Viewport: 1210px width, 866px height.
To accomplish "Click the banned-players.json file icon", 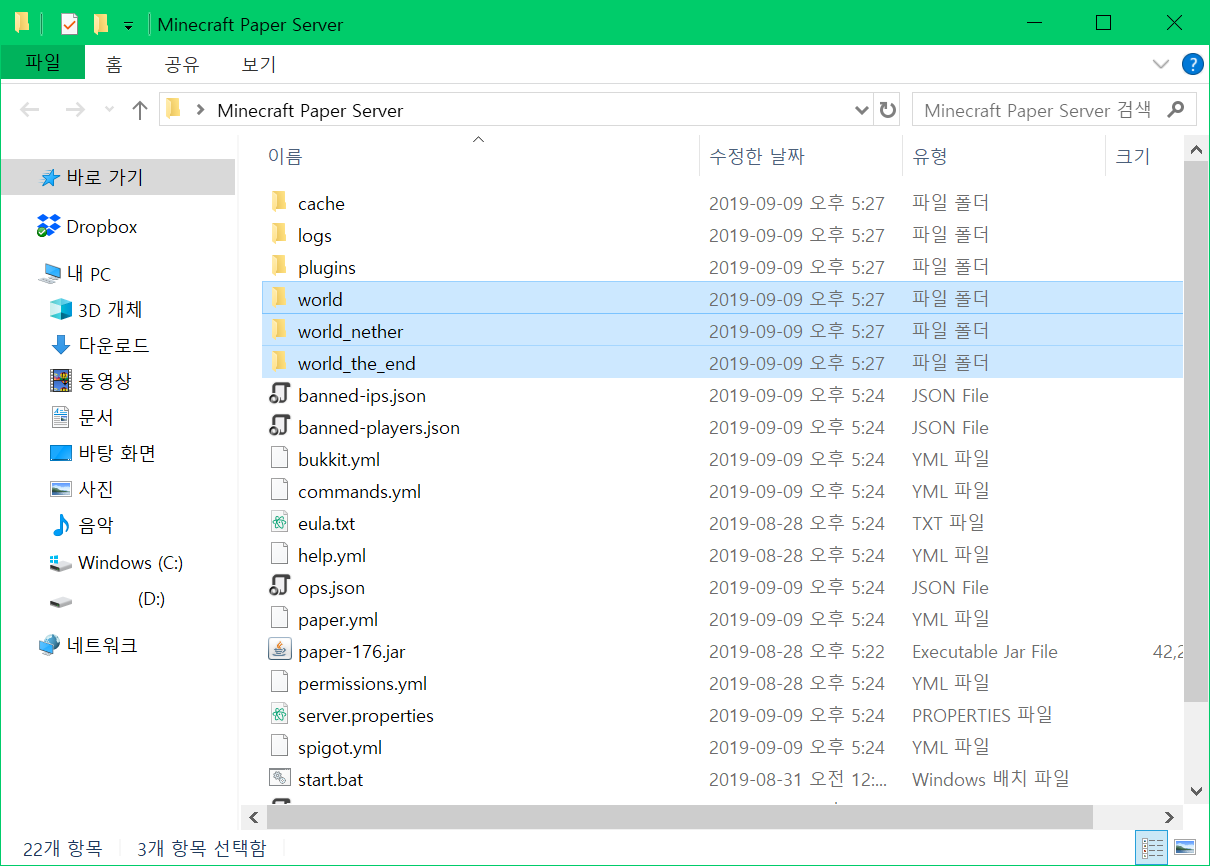I will pyautogui.click(x=279, y=427).
